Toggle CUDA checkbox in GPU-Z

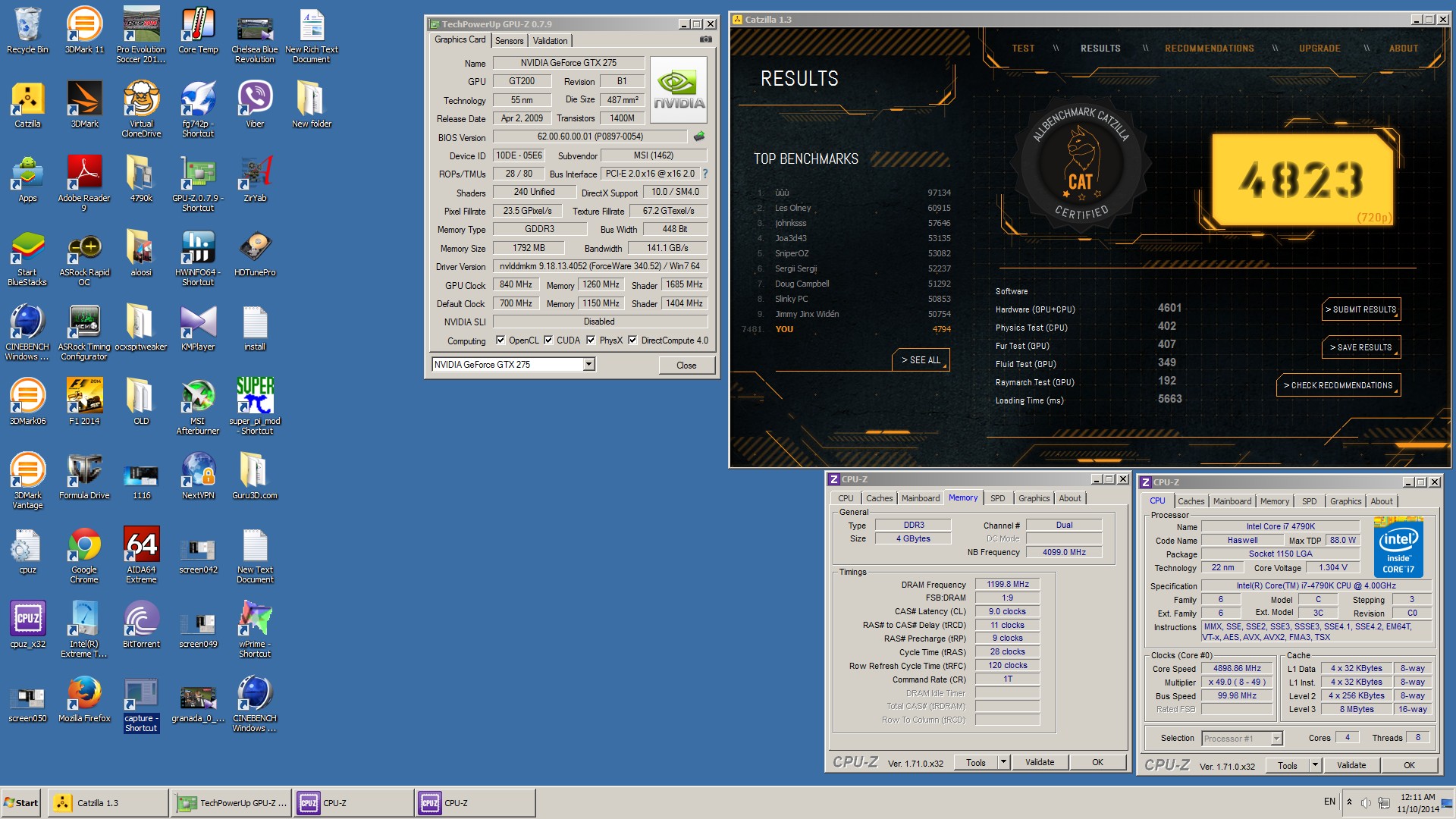coord(548,340)
